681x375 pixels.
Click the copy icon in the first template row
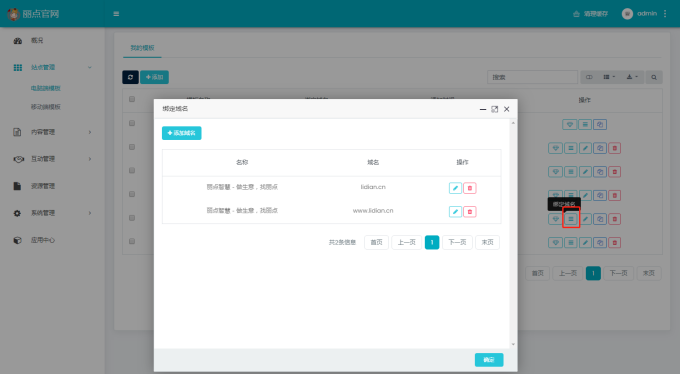tap(600, 125)
